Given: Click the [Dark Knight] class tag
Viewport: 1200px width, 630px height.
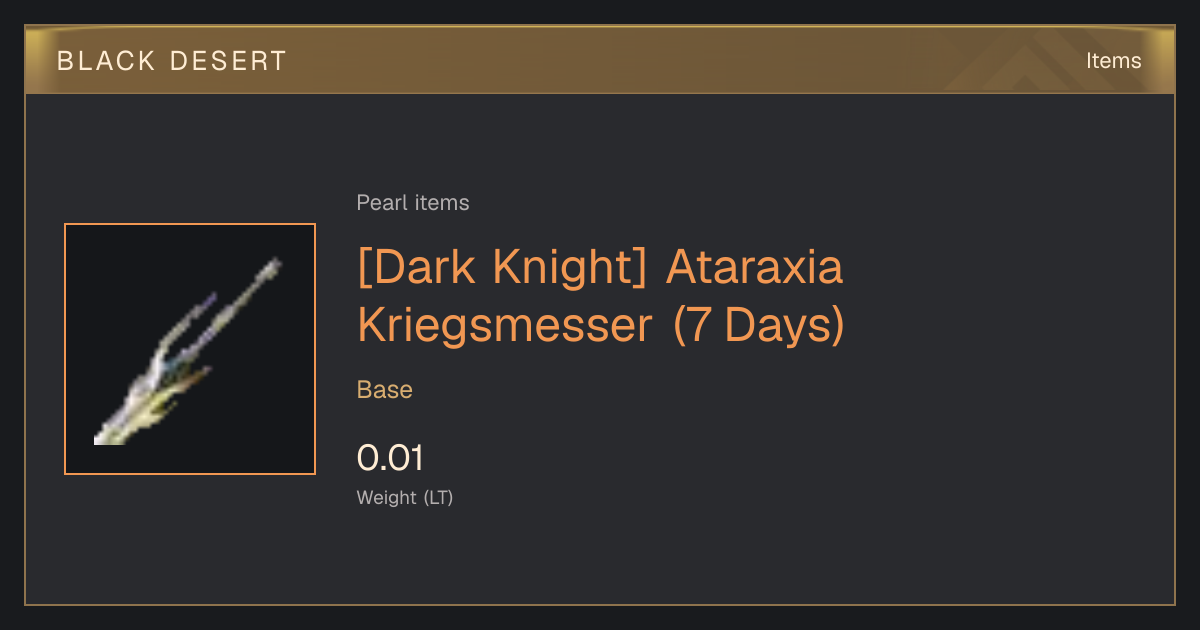Looking at the screenshot, I should [x=504, y=270].
